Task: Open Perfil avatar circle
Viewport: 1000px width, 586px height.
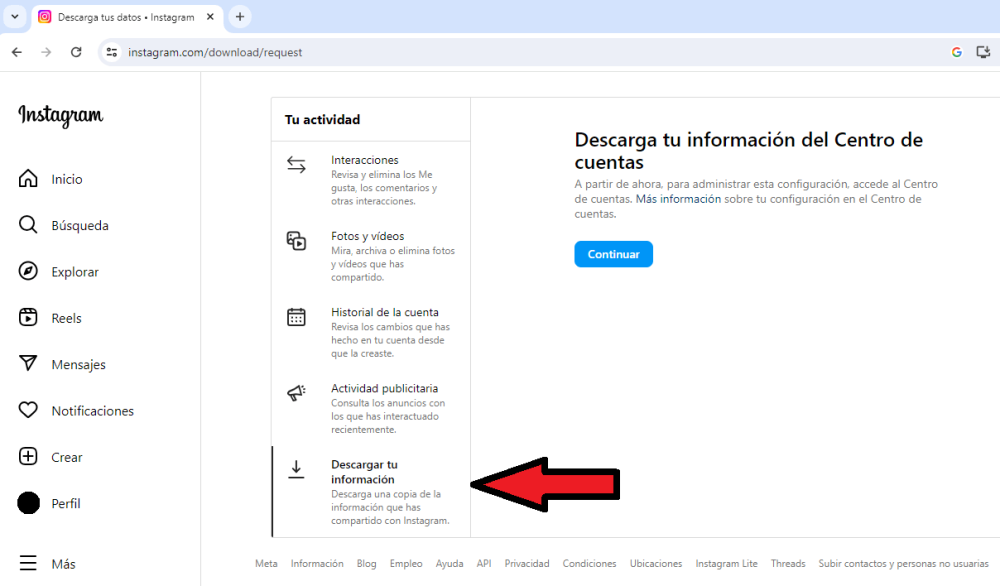Action: pyautogui.click(x=29, y=503)
